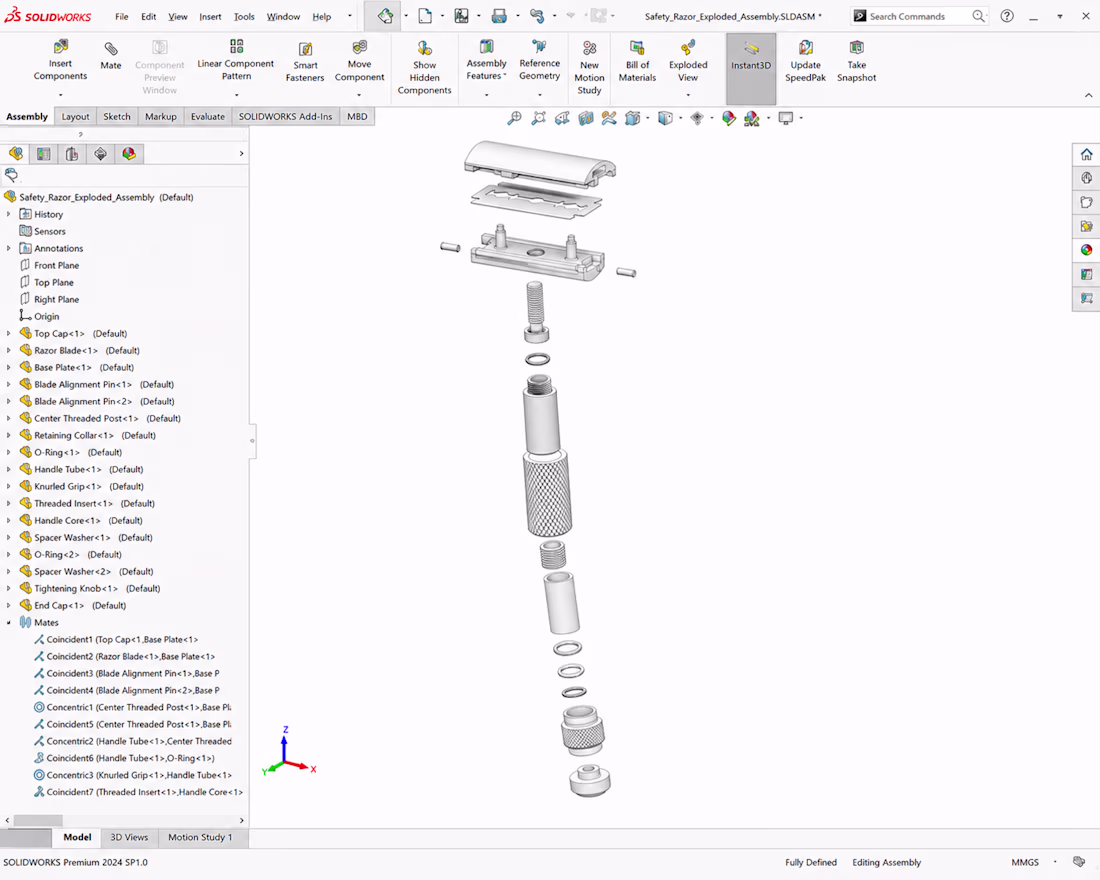Click Edit Appearance sphere icon in view toolbar

point(729,118)
